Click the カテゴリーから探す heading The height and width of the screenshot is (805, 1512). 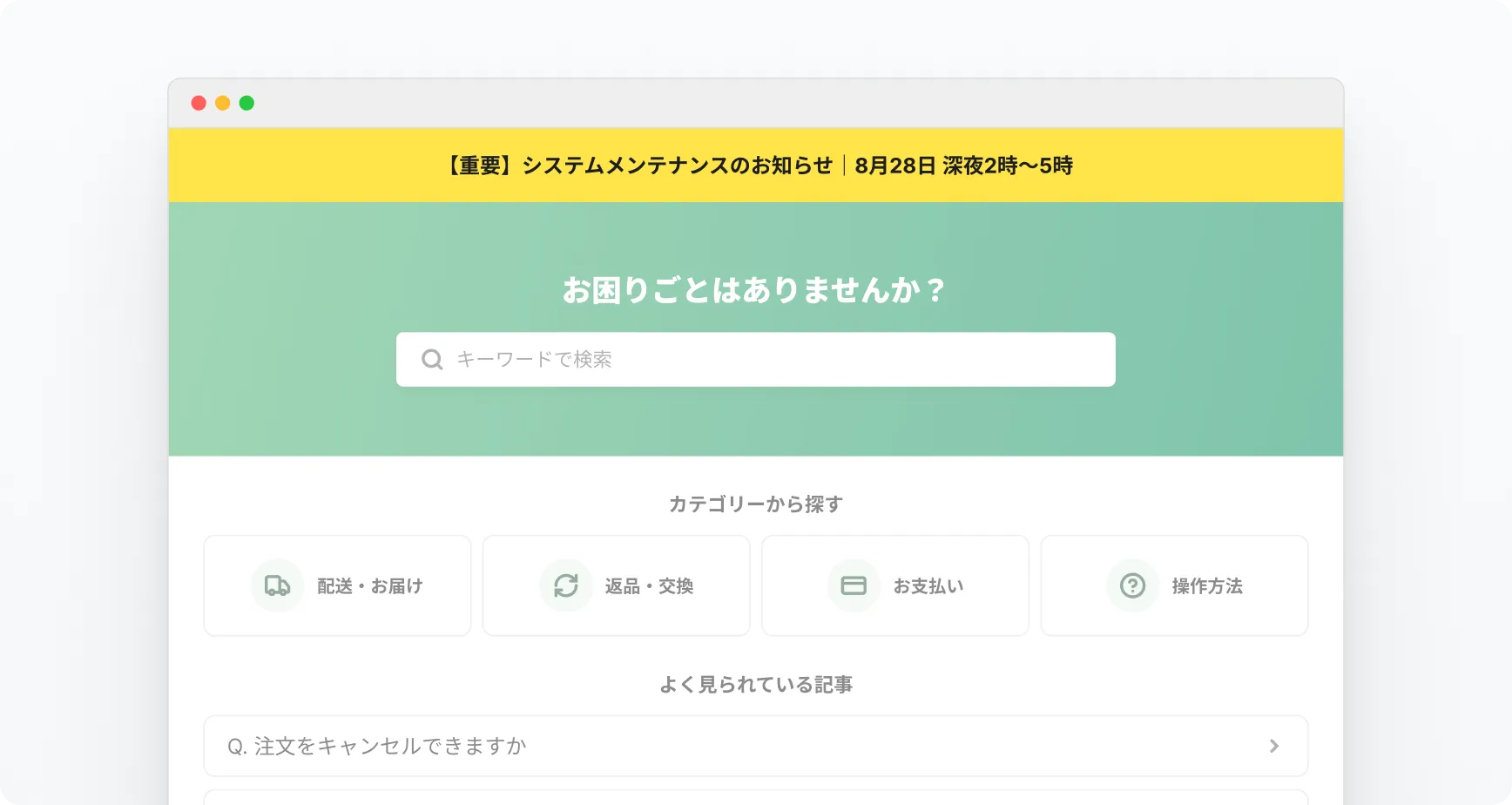pos(756,504)
